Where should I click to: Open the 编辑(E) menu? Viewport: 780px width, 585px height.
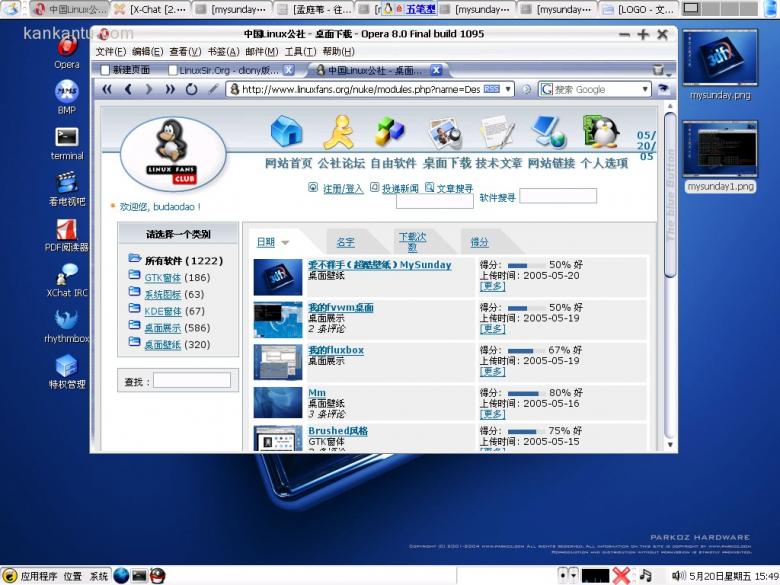[x=148, y=51]
